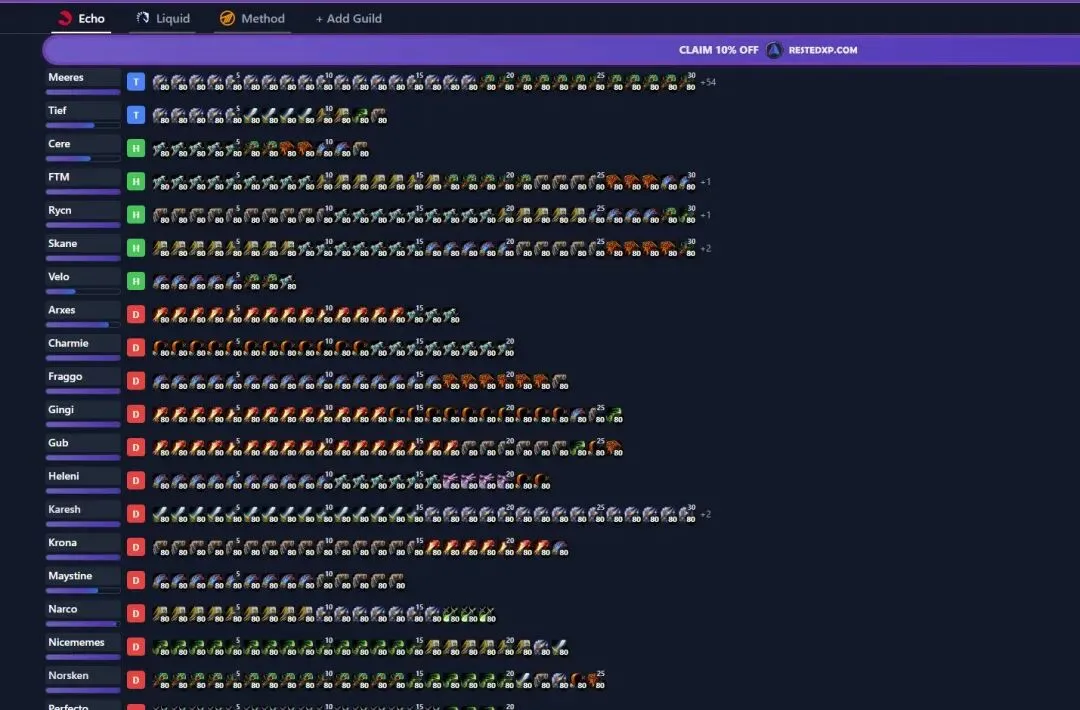
Task: Click the last dungeon icon in Krona's row
Action: (560, 547)
